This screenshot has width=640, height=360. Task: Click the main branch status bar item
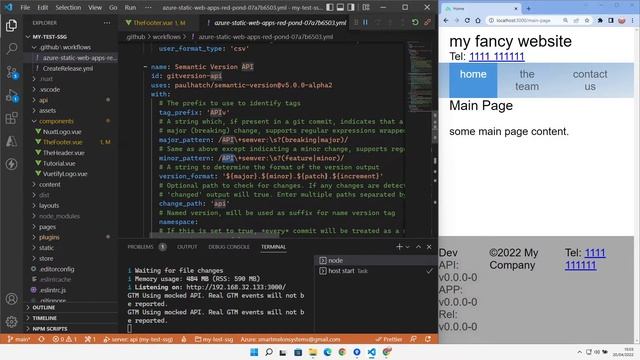tap(19, 339)
